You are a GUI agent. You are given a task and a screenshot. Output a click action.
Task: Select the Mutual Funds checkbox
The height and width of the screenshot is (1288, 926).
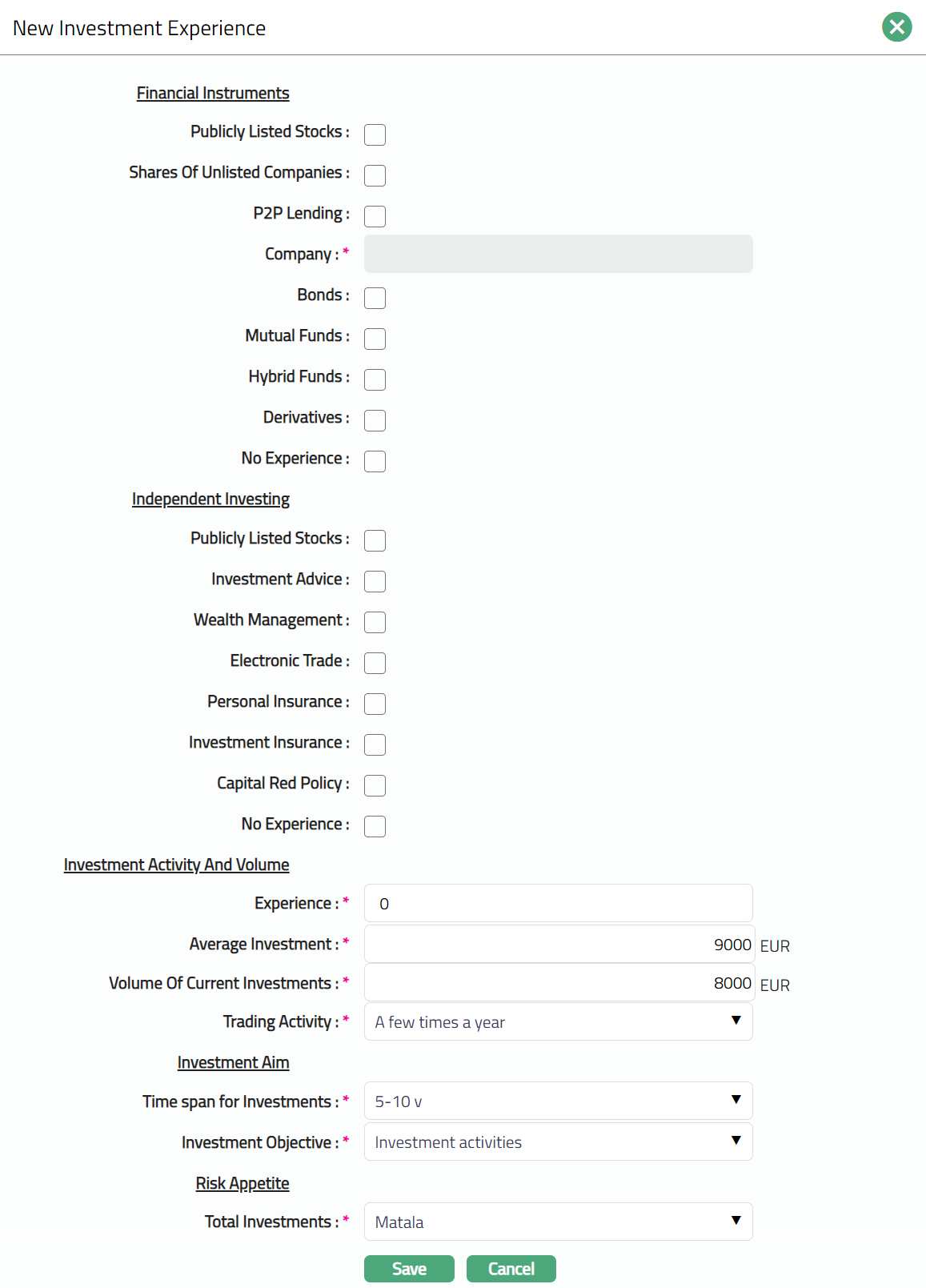tap(375, 339)
